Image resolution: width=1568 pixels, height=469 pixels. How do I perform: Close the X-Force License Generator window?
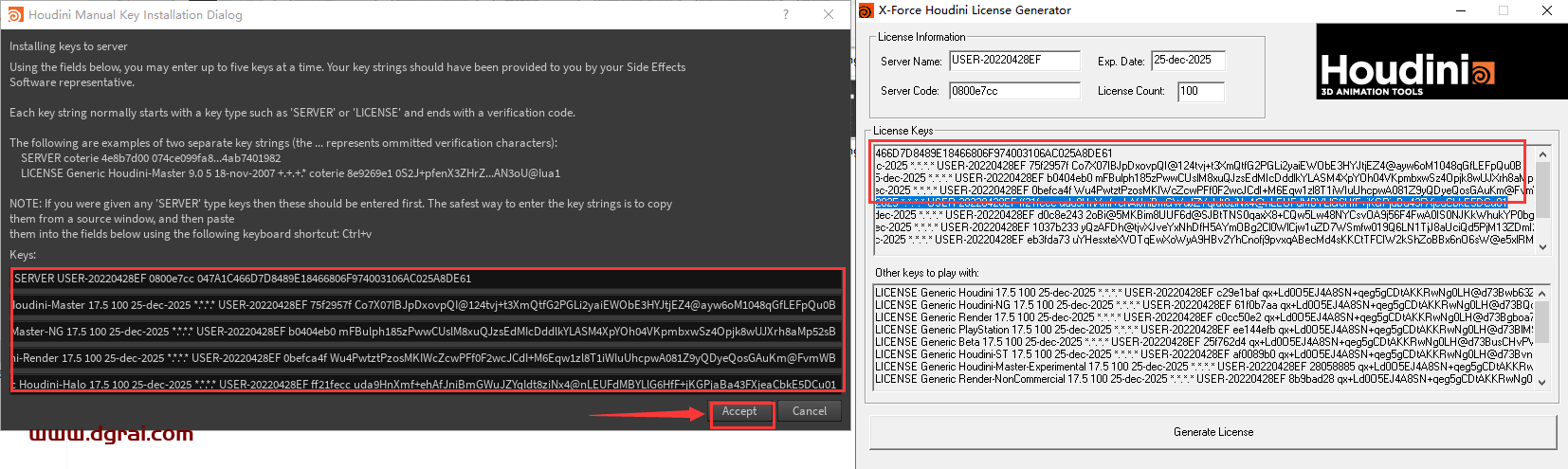[1547, 10]
